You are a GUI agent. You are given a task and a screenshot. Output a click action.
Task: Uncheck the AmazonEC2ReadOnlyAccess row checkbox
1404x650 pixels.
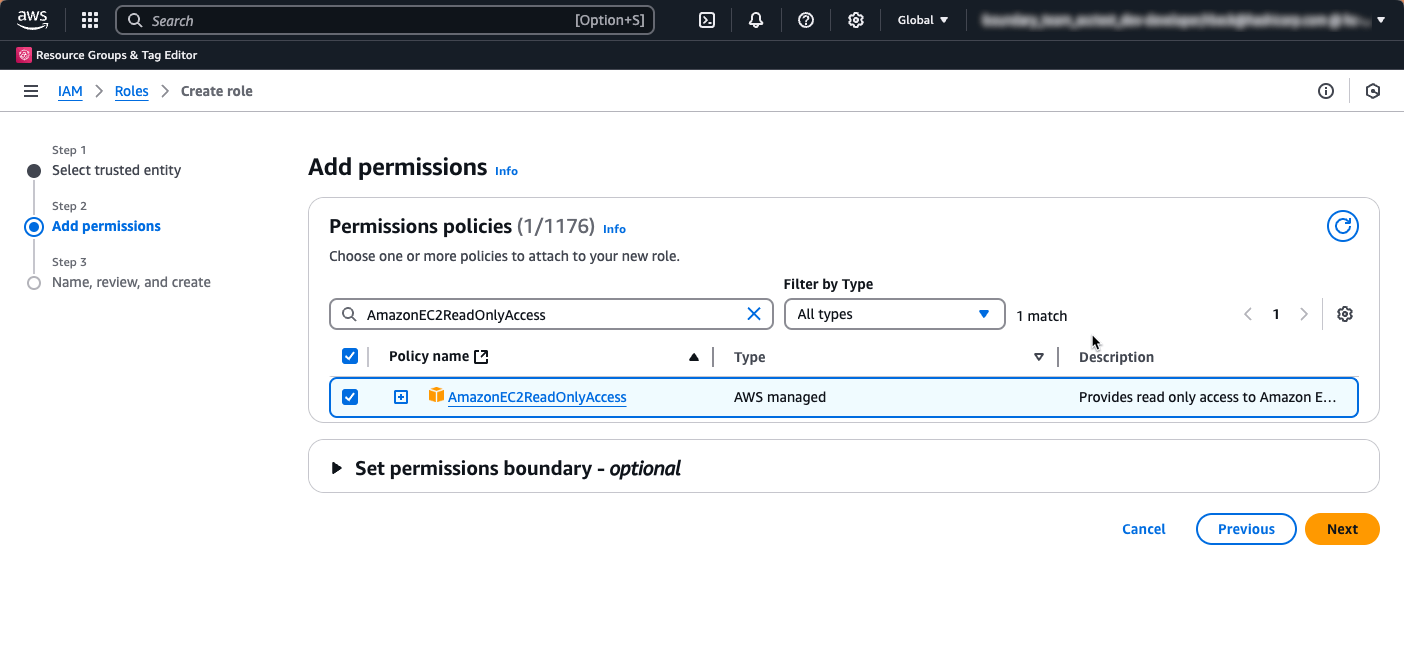coord(350,397)
